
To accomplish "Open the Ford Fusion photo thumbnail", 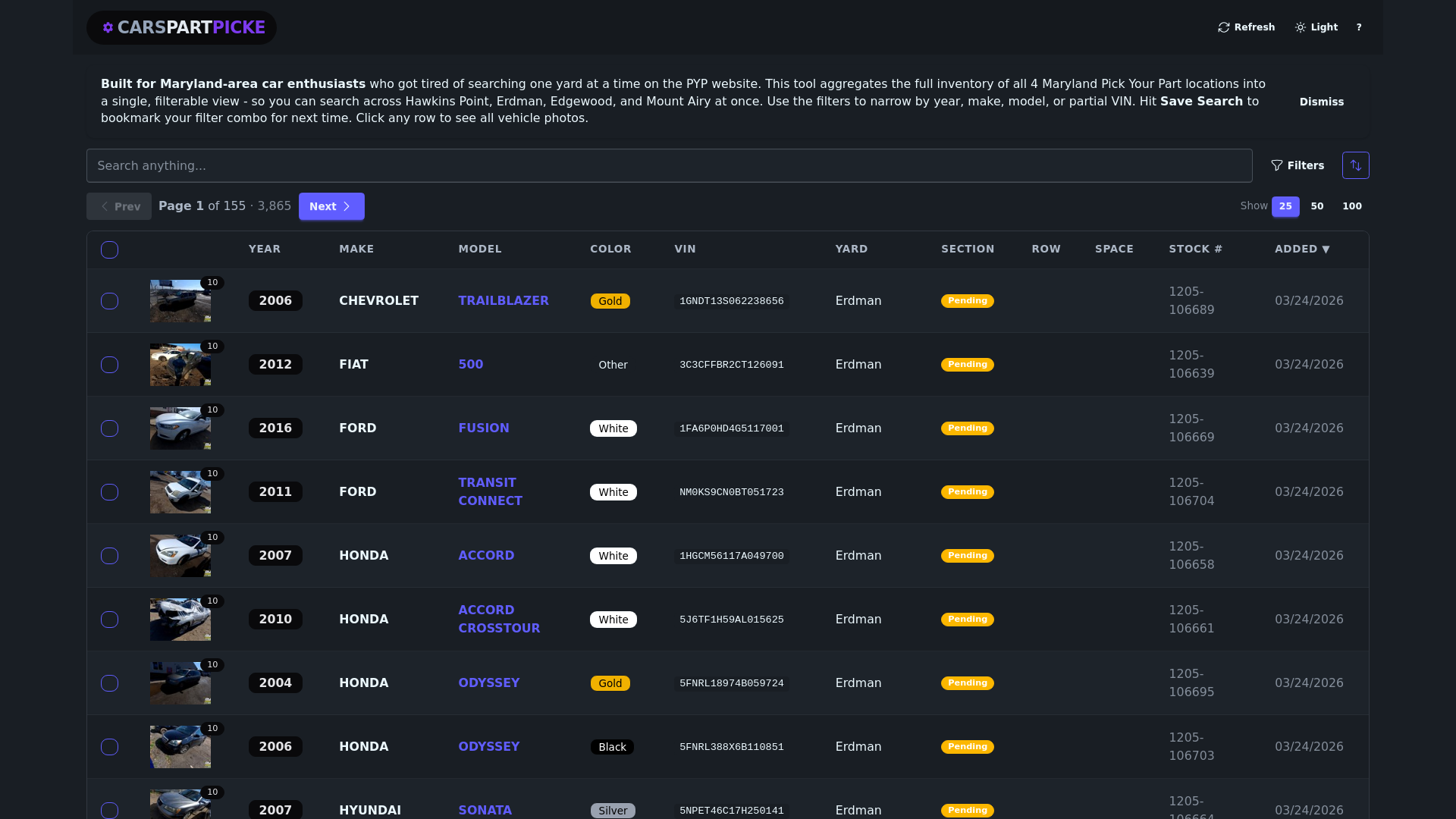I will [180, 428].
